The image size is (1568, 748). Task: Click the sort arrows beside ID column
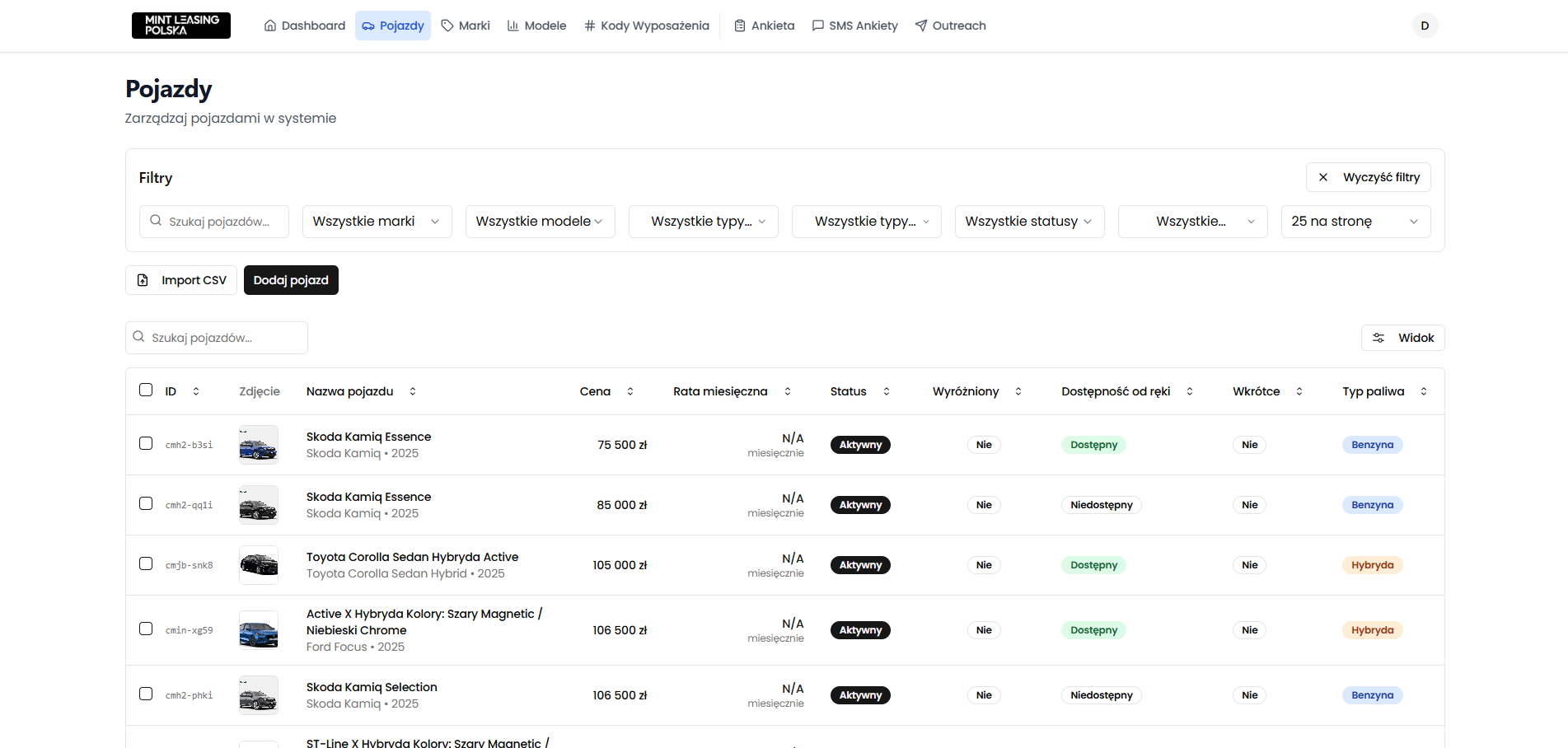[x=196, y=391]
